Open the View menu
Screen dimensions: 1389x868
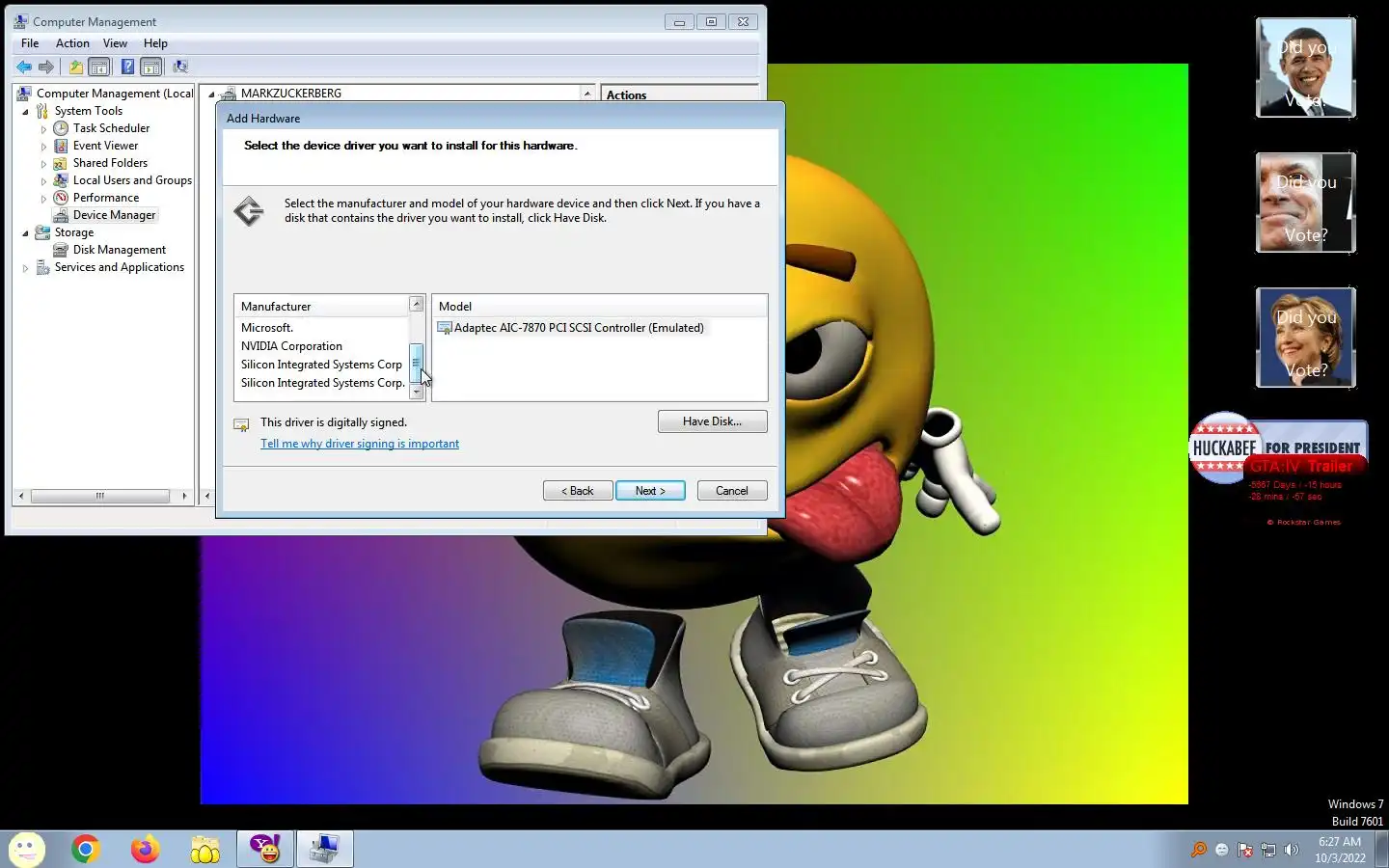pyautogui.click(x=115, y=43)
